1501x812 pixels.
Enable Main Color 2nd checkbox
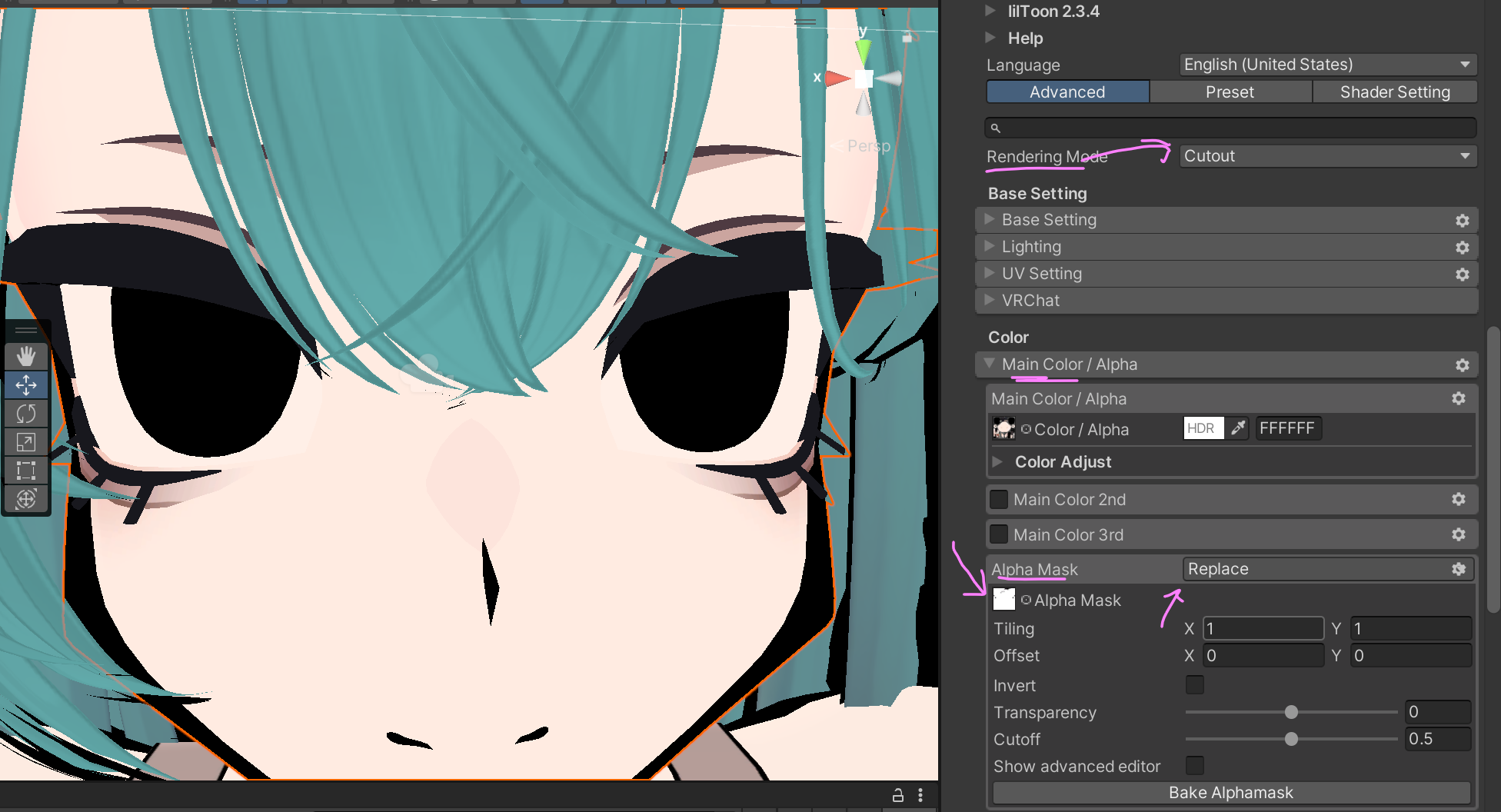coord(999,499)
